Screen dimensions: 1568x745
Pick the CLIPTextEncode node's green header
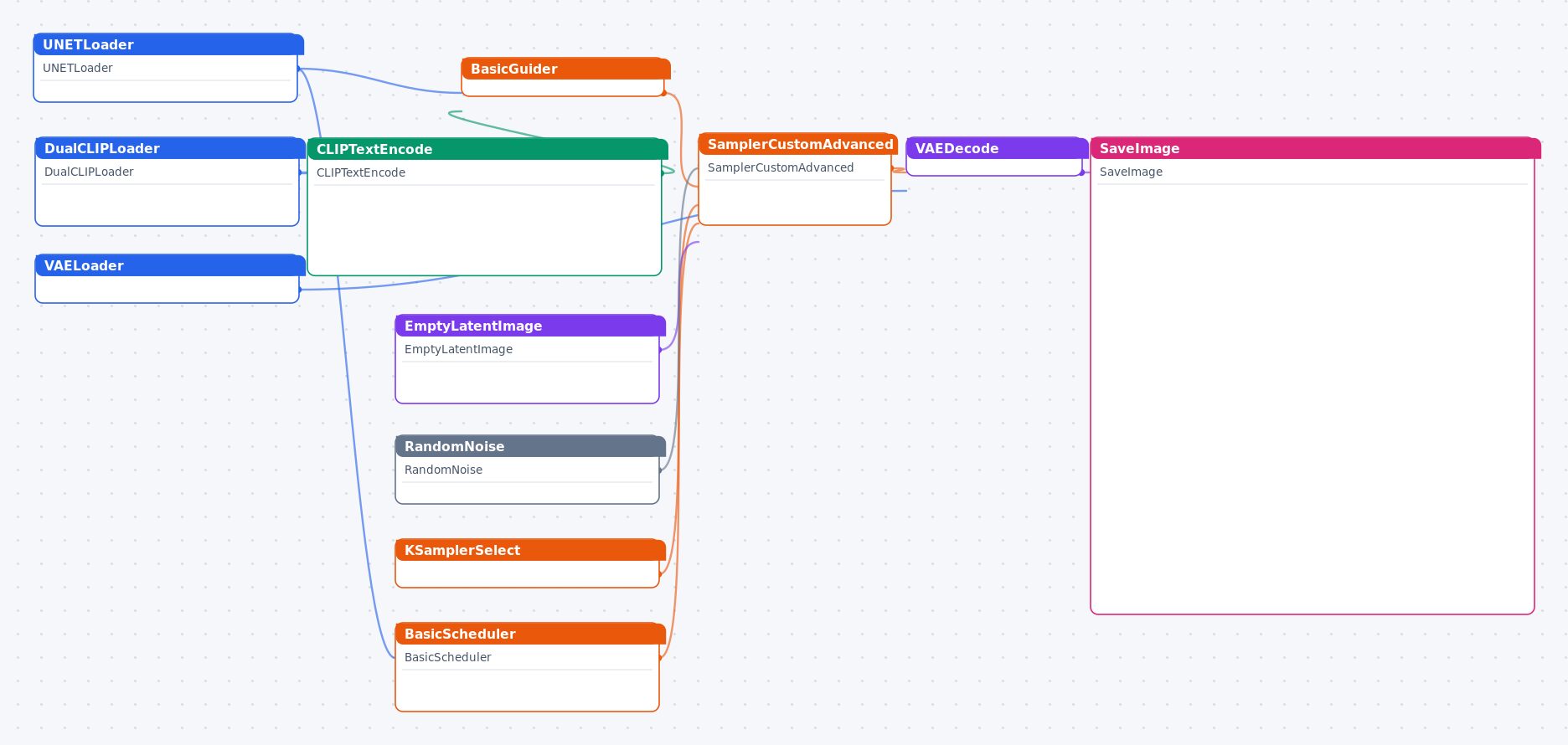[487, 149]
